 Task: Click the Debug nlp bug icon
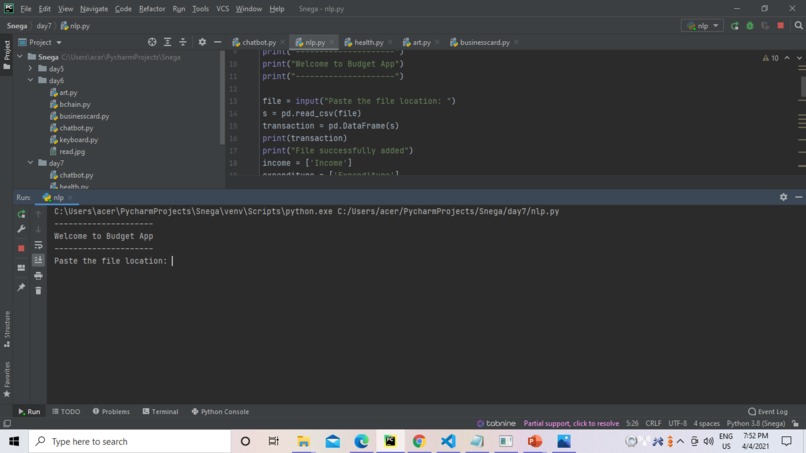749,26
